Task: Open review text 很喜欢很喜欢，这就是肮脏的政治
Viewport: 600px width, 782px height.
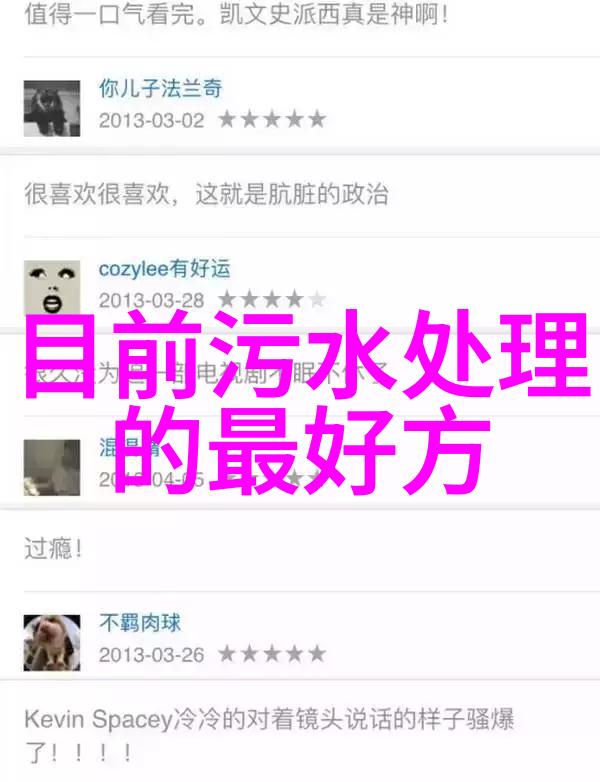Action: (206, 194)
